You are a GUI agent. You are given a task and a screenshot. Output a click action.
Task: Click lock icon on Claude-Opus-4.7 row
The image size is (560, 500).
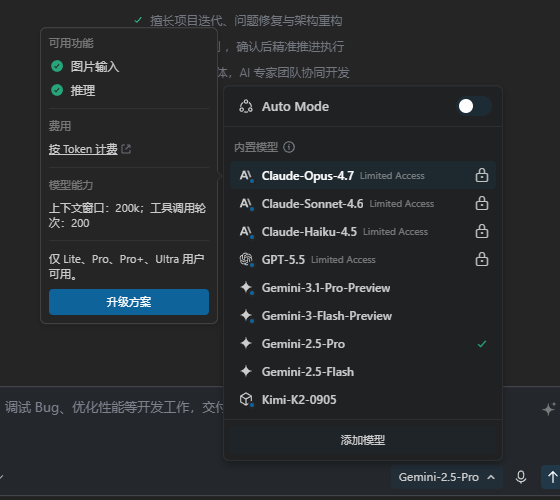tap(481, 175)
